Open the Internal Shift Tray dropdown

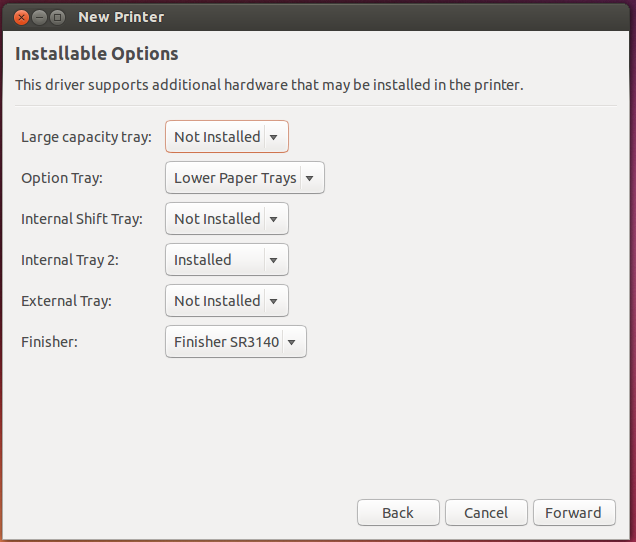226,219
